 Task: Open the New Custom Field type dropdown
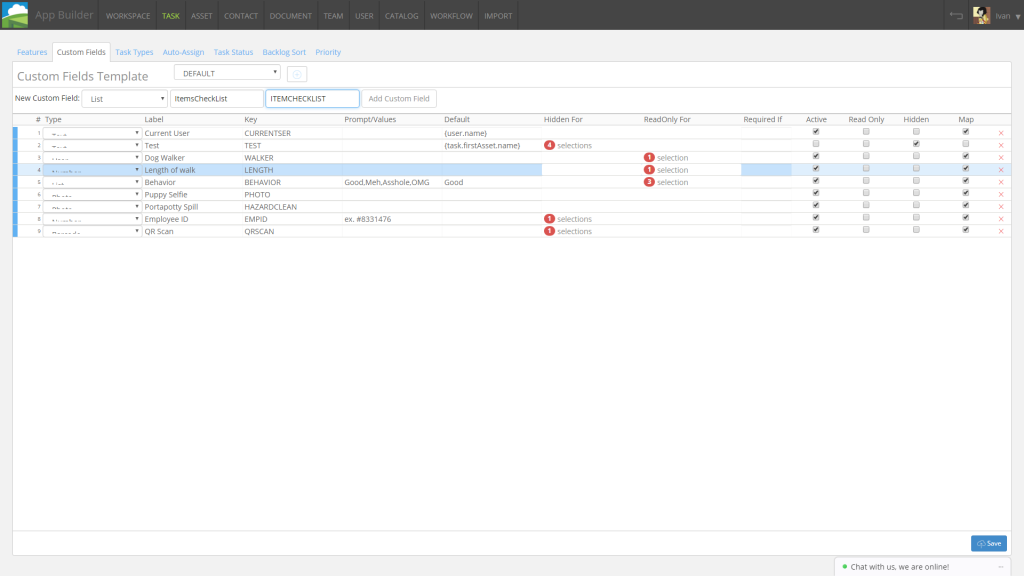click(125, 99)
